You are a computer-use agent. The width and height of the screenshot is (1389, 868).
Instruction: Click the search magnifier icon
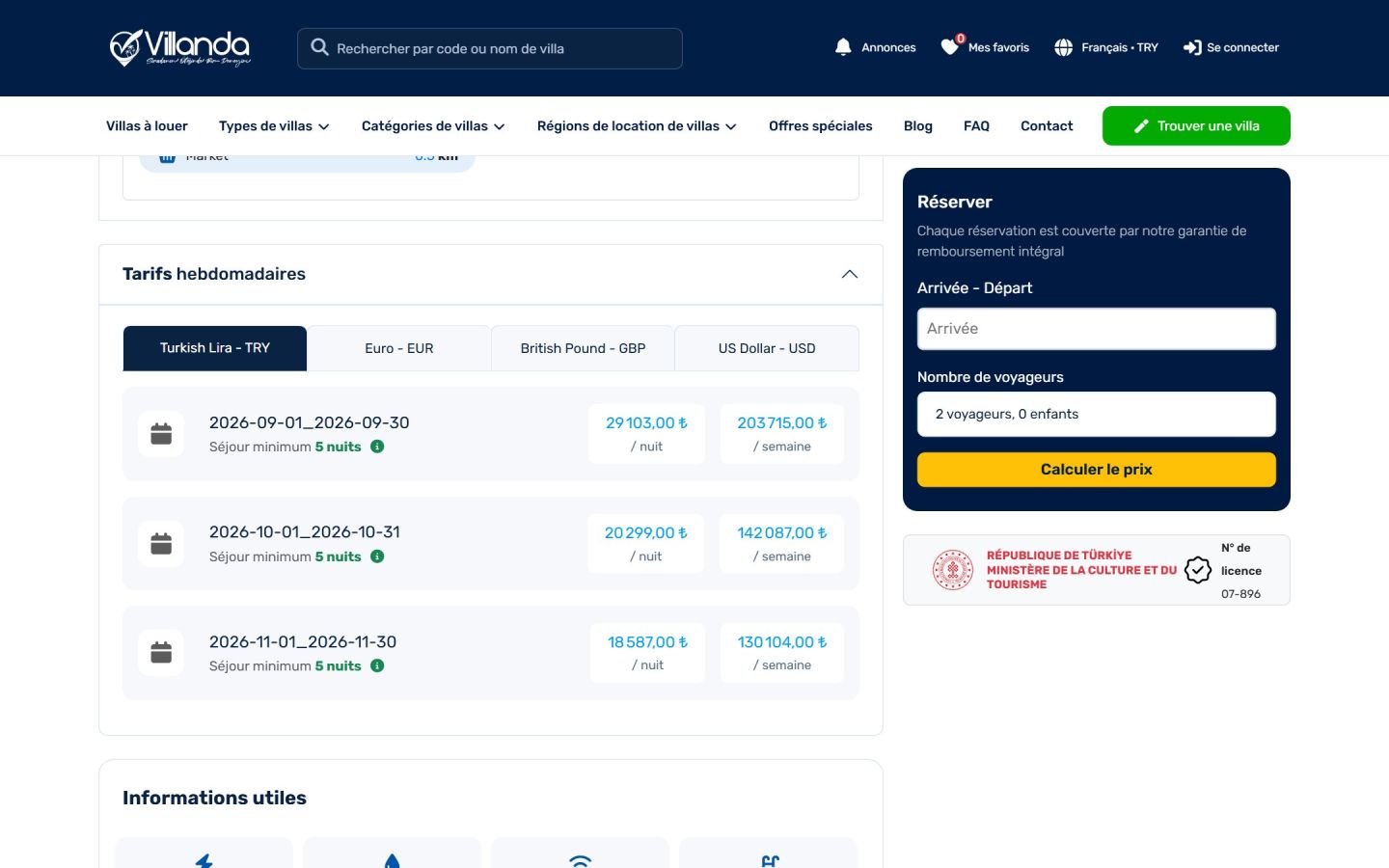(319, 47)
